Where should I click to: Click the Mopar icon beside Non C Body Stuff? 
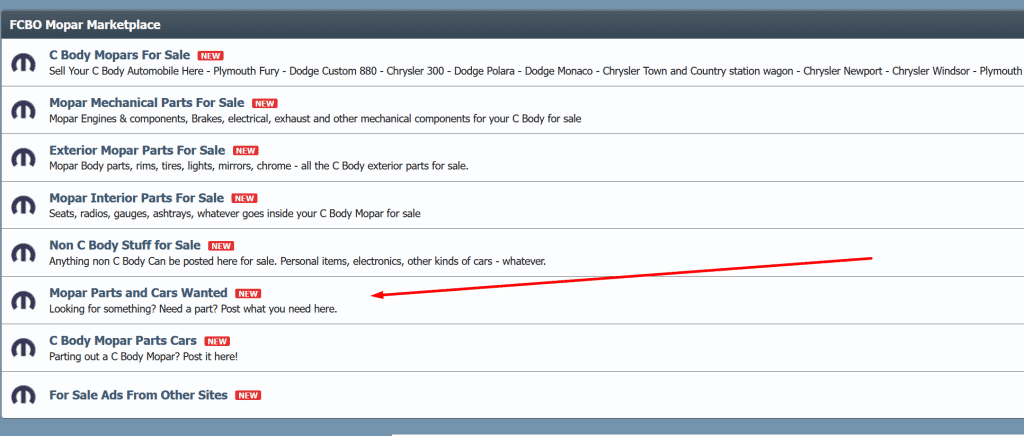click(23, 253)
